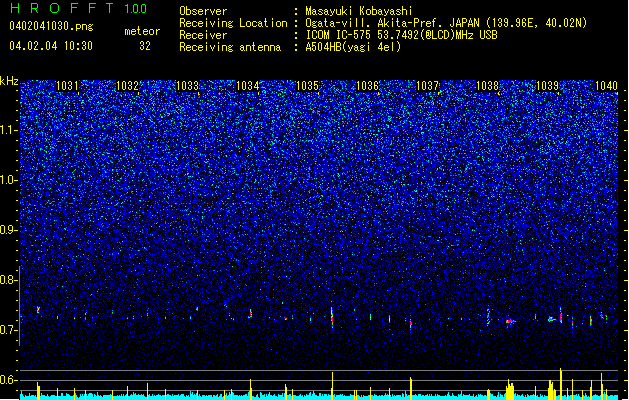Click the yellow 'meteor' count label

142,31
